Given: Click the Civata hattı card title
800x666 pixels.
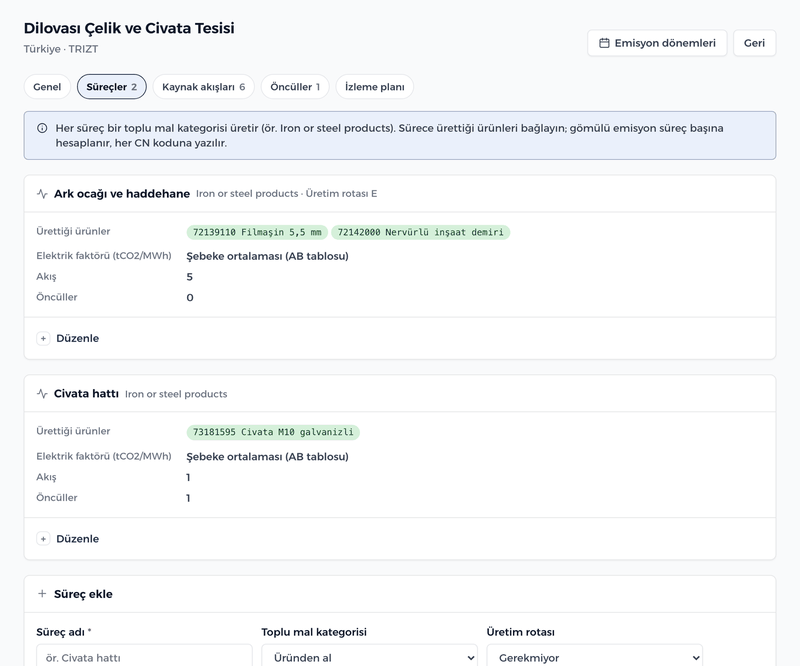Looking at the screenshot, I should click(86, 394).
